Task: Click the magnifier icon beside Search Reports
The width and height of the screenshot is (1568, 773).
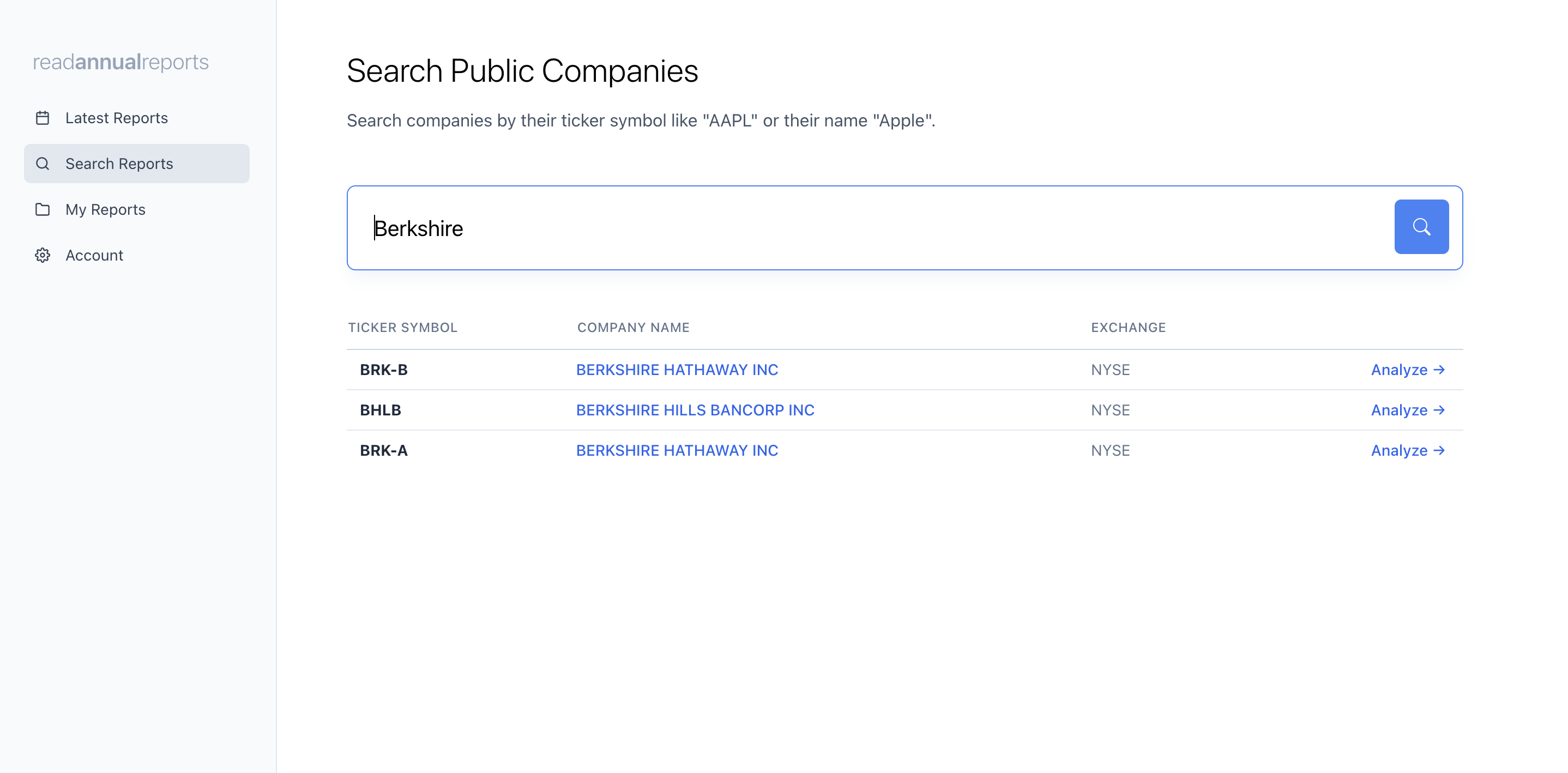Action: [43, 163]
